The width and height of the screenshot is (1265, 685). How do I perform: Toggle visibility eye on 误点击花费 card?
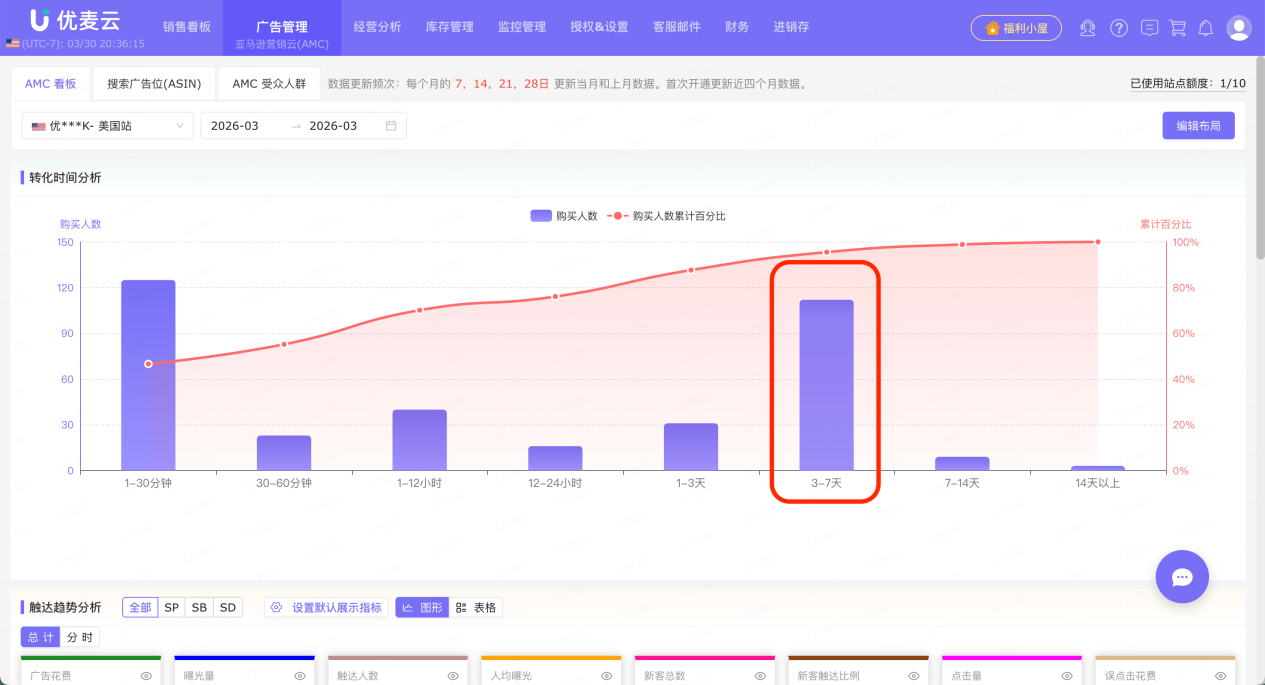(x=1221, y=676)
